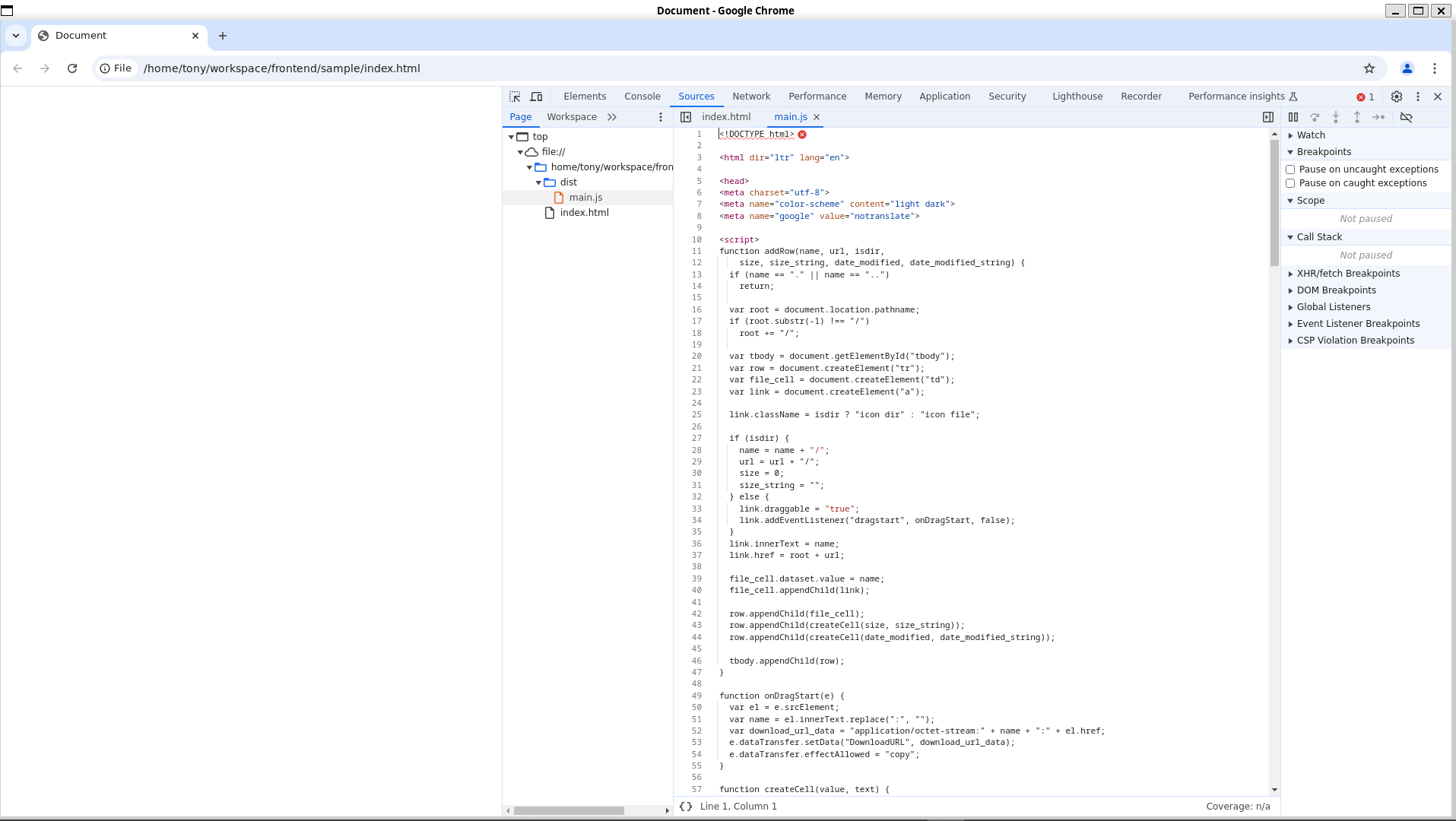Click the editor vertical scrollbar thumb
Screen dimensions: 1456x821
(x=1274, y=202)
